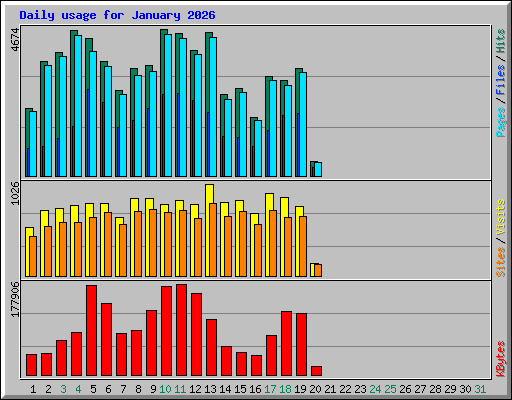The height and width of the screenshot is (400, 512).
Task: Select the red KBytes bar for day 1
Action: [x=32, y=365]
